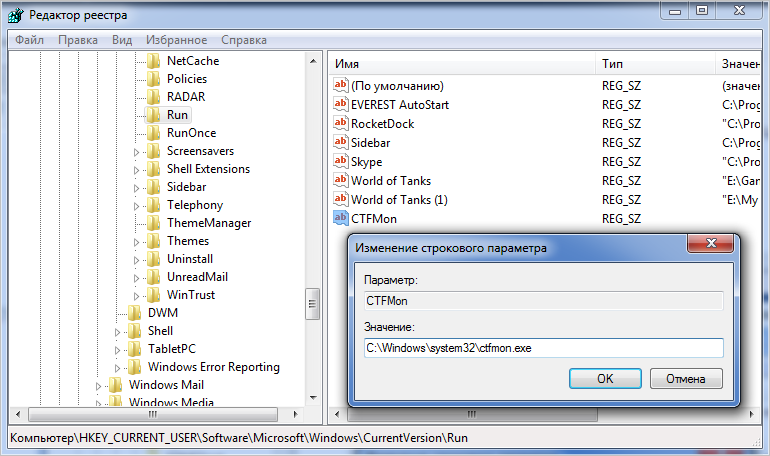
Task: Expand the Windows Error Reporting node
Action: coord(117,368)
